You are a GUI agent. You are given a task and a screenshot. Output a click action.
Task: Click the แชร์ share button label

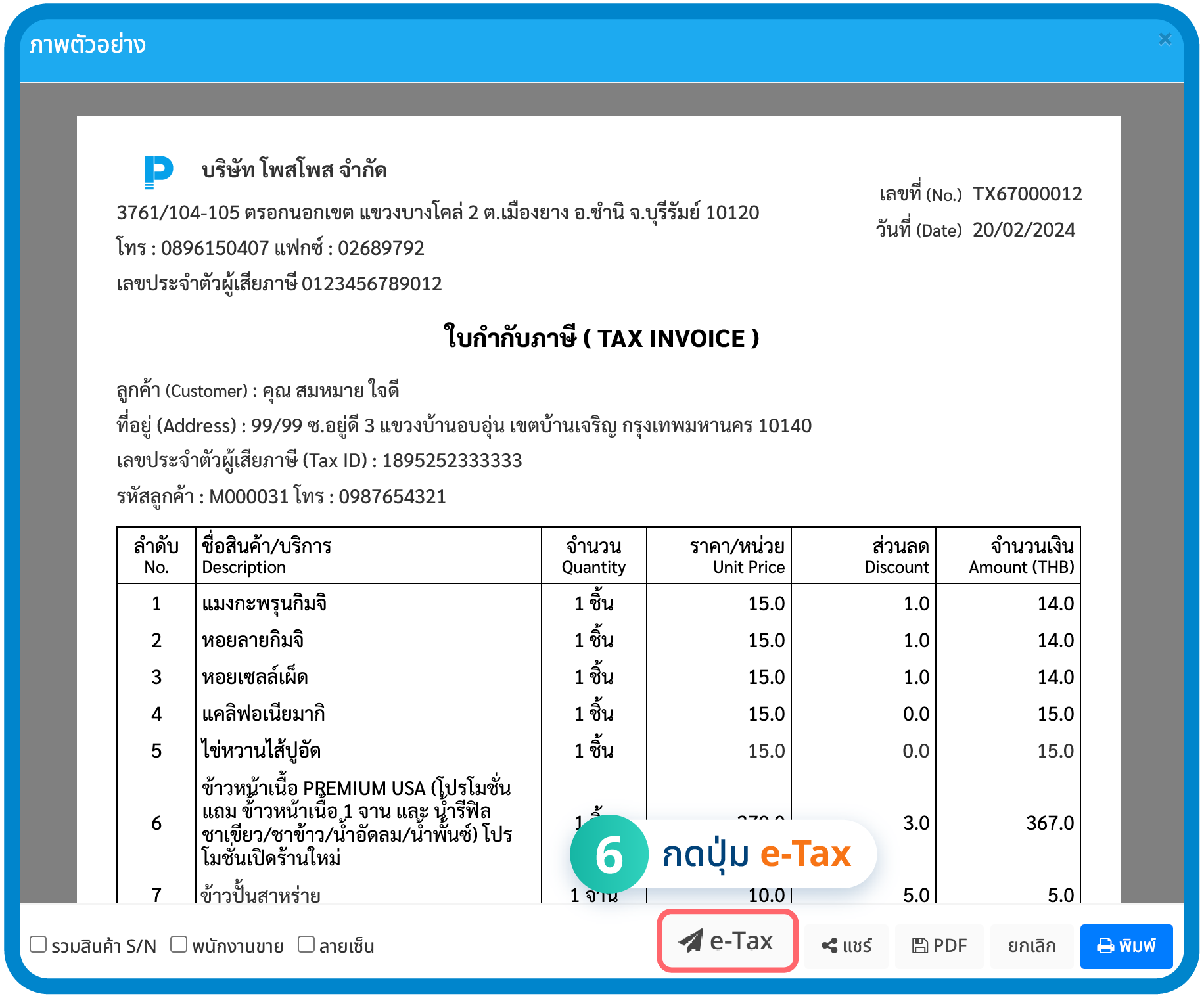(x=857, y=946)
